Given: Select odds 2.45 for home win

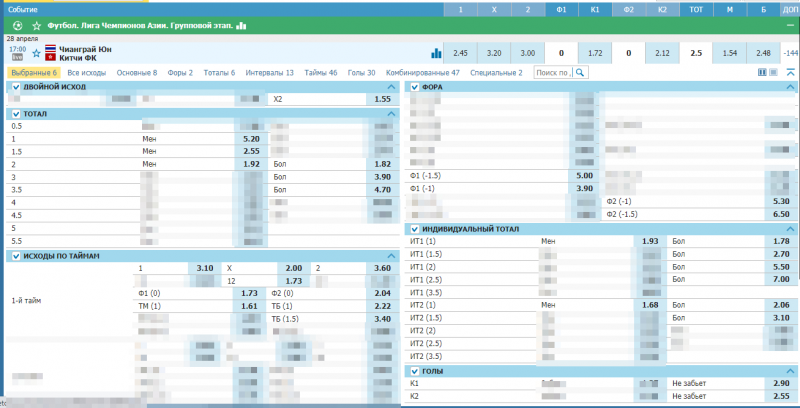Looking at the screenshot, I should [x=460, y=53].
